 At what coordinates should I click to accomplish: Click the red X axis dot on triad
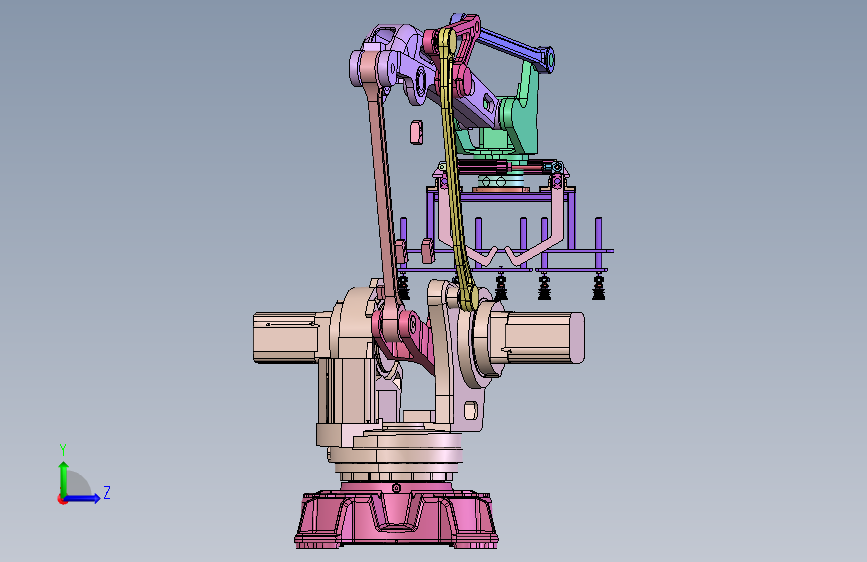(62, 499)
